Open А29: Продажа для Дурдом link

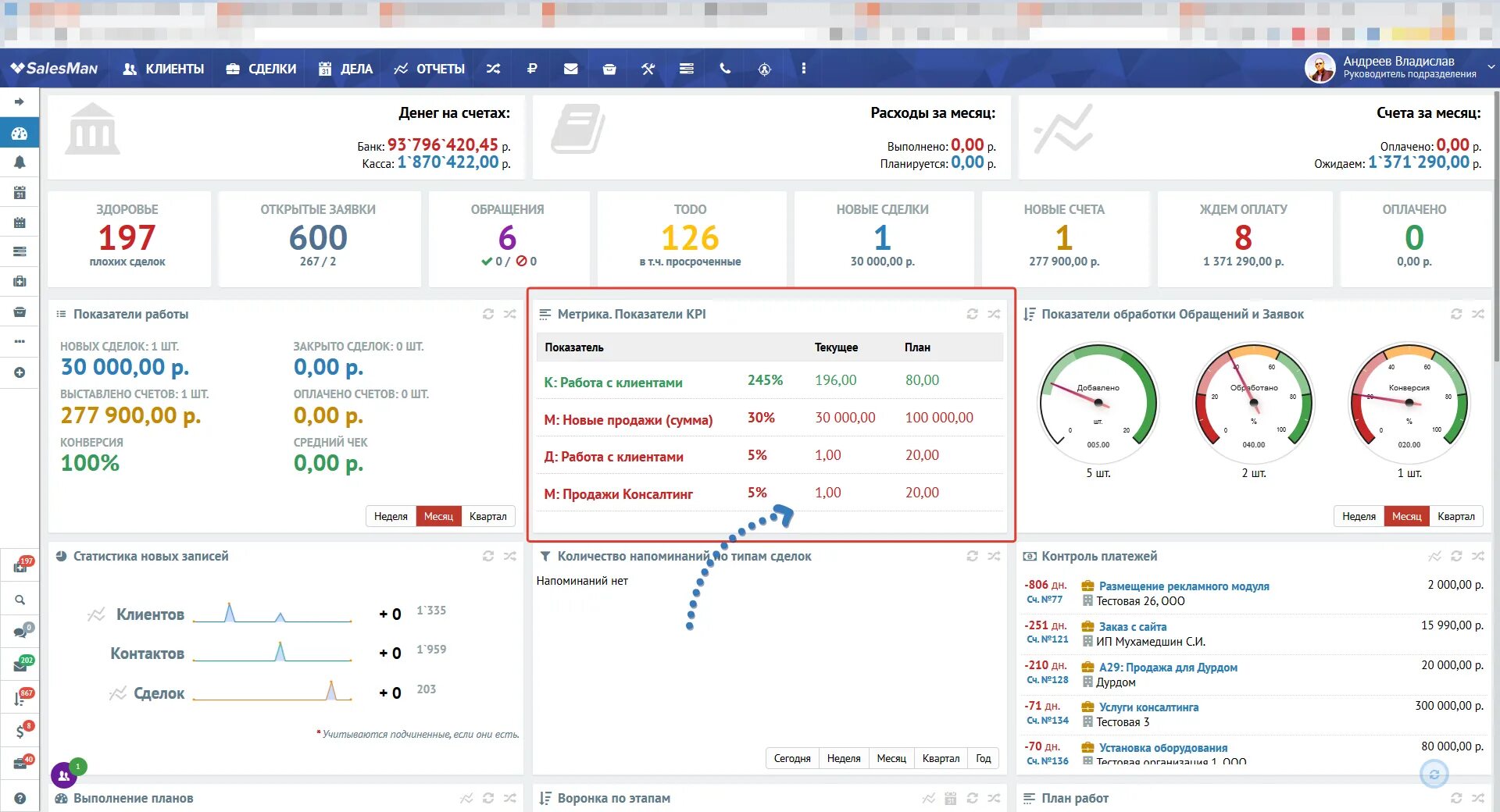[x=1168, y=668]
